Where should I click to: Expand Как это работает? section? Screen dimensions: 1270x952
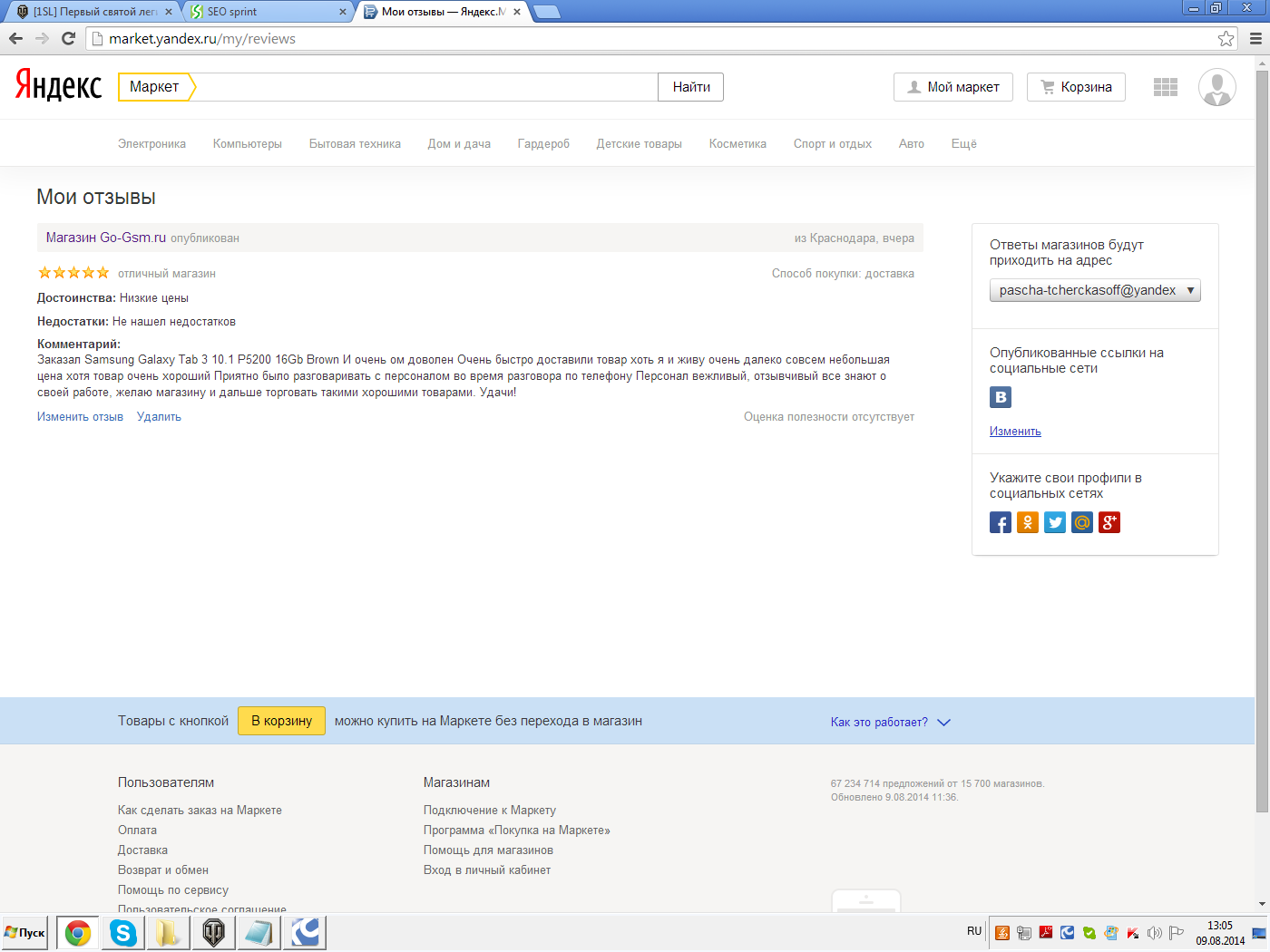click(x=890, y=723)
